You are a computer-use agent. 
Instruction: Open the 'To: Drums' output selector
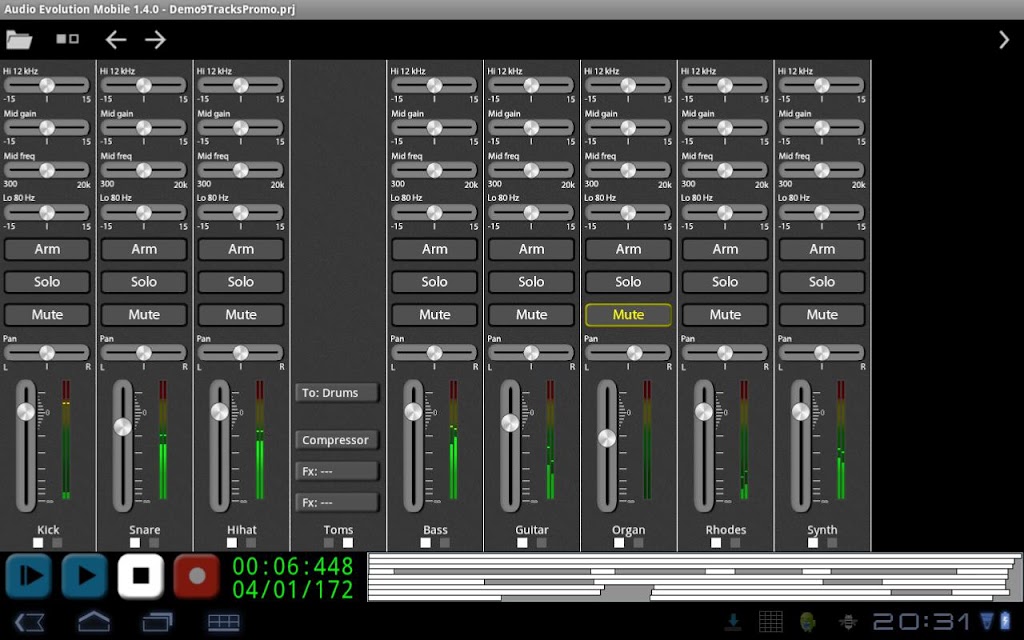[x=337, y=393]
